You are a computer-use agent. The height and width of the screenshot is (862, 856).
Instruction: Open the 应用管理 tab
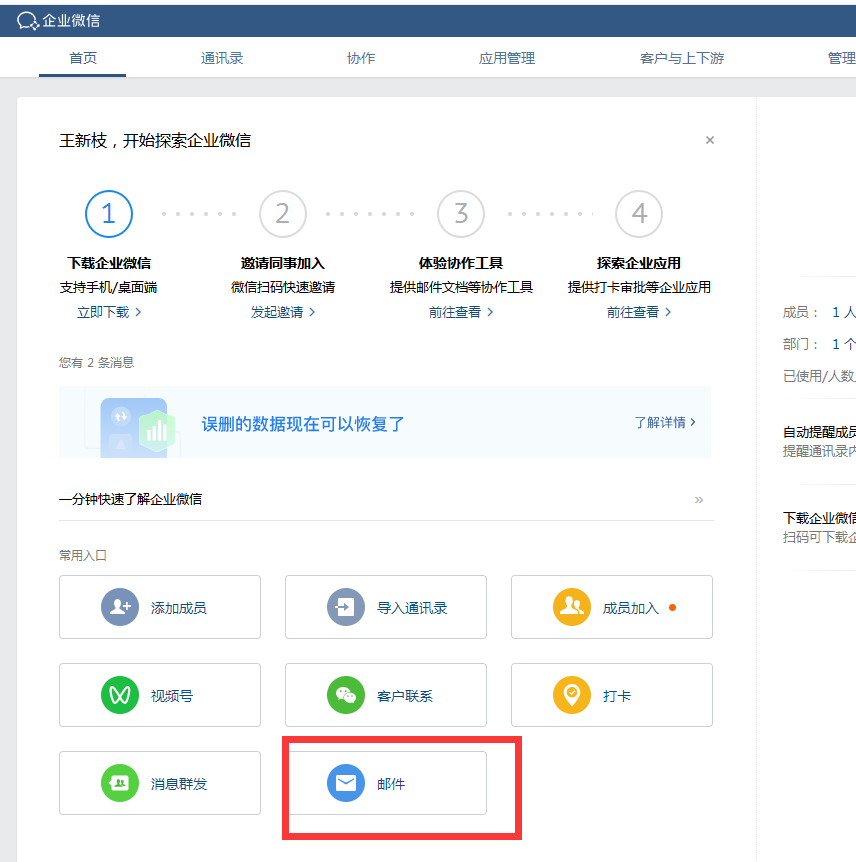pos(506,58)
